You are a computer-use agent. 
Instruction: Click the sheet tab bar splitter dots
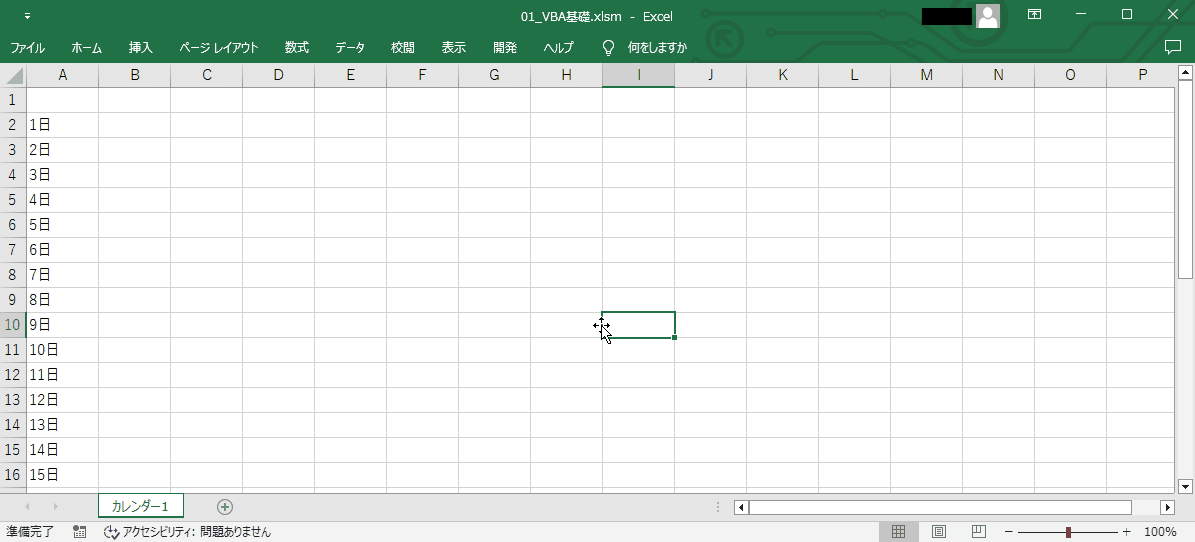718,507
